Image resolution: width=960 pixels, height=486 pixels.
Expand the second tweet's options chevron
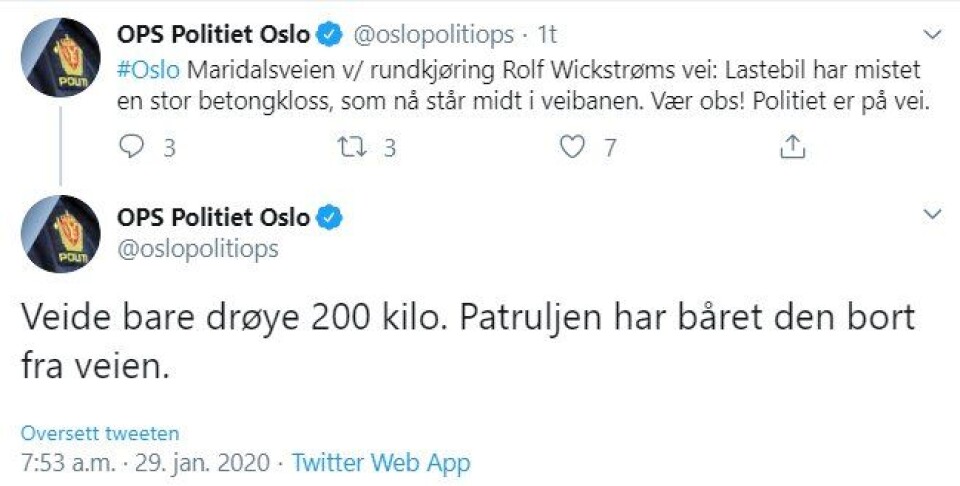coord(931,215)
